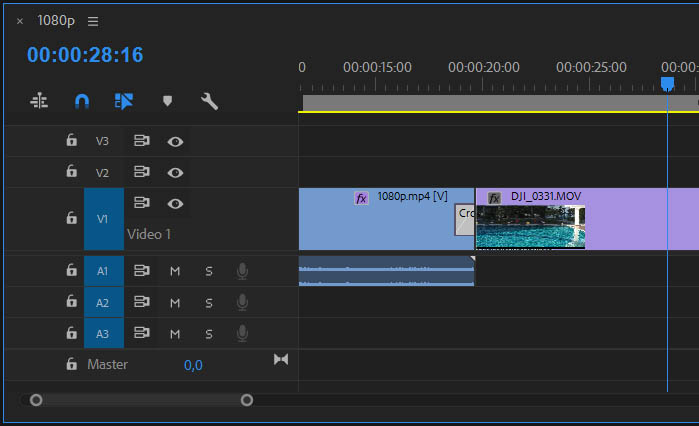
Task: Click the Master track output channel icon
Action: pos(281,359)
